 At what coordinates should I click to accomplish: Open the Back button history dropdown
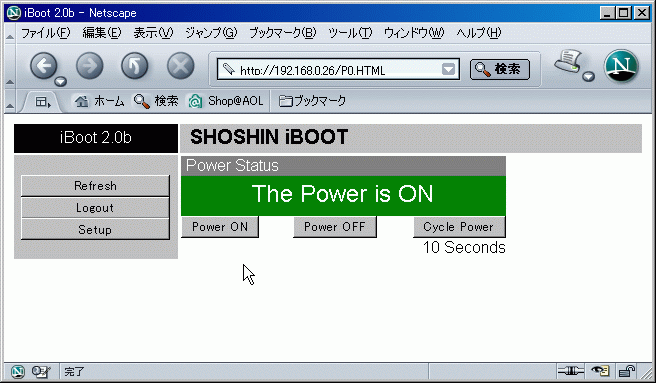61,81
